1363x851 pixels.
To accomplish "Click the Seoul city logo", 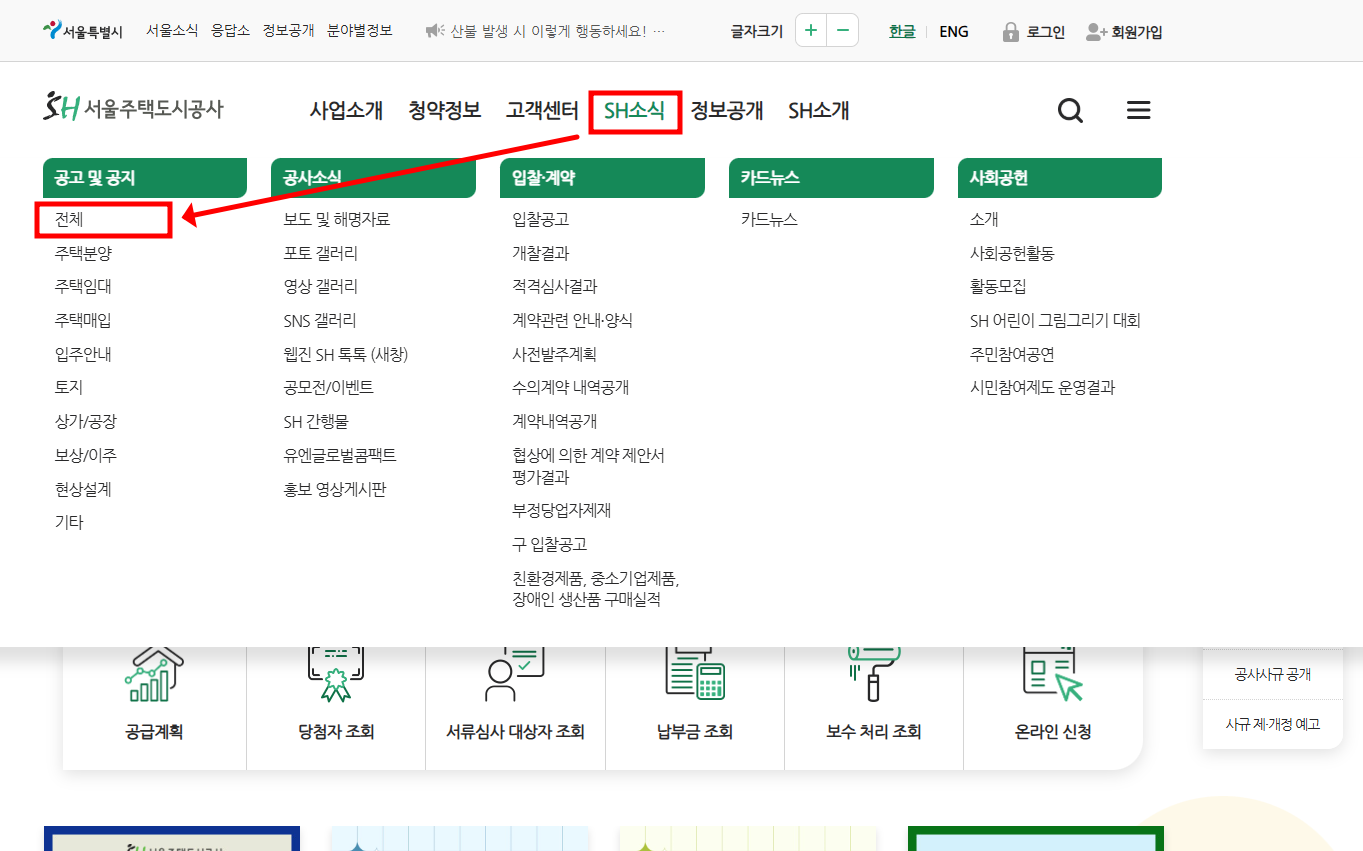I will point(83,31).
